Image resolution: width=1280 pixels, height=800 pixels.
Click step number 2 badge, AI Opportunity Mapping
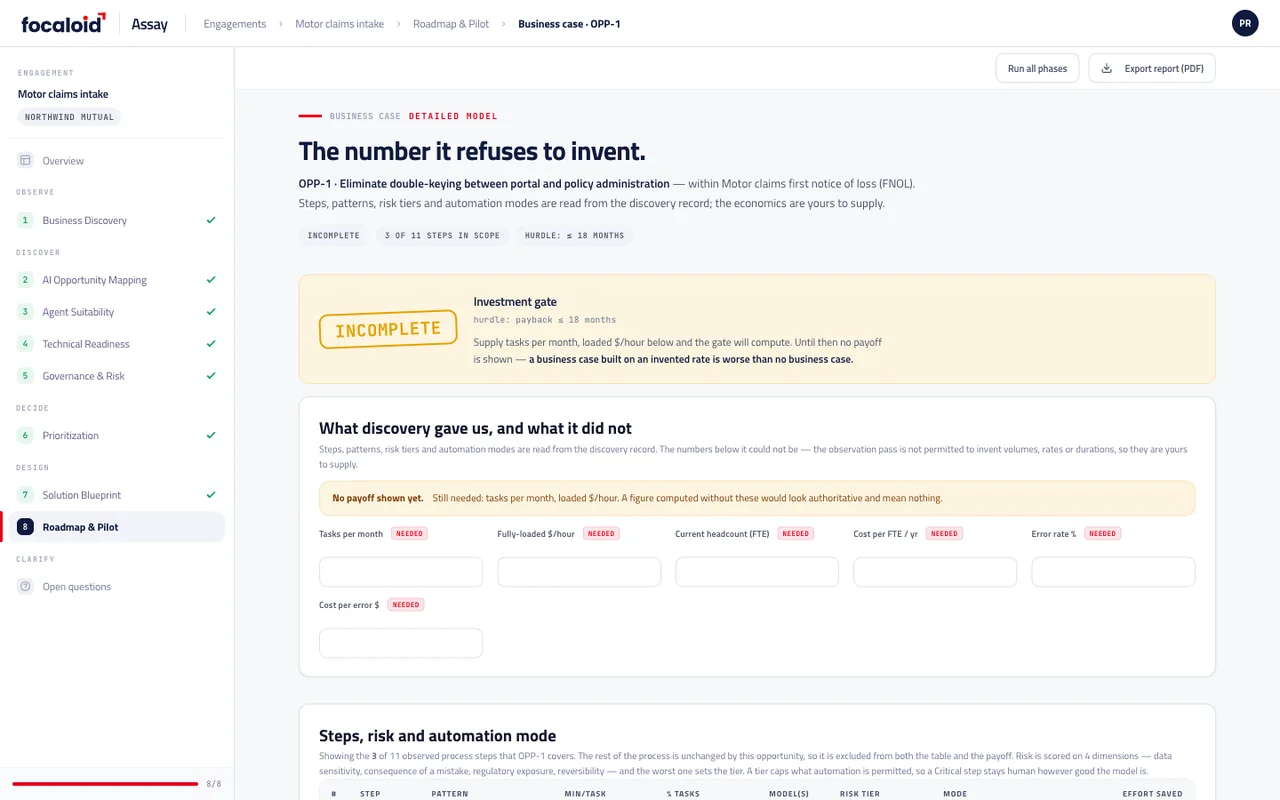coord(25,280)
